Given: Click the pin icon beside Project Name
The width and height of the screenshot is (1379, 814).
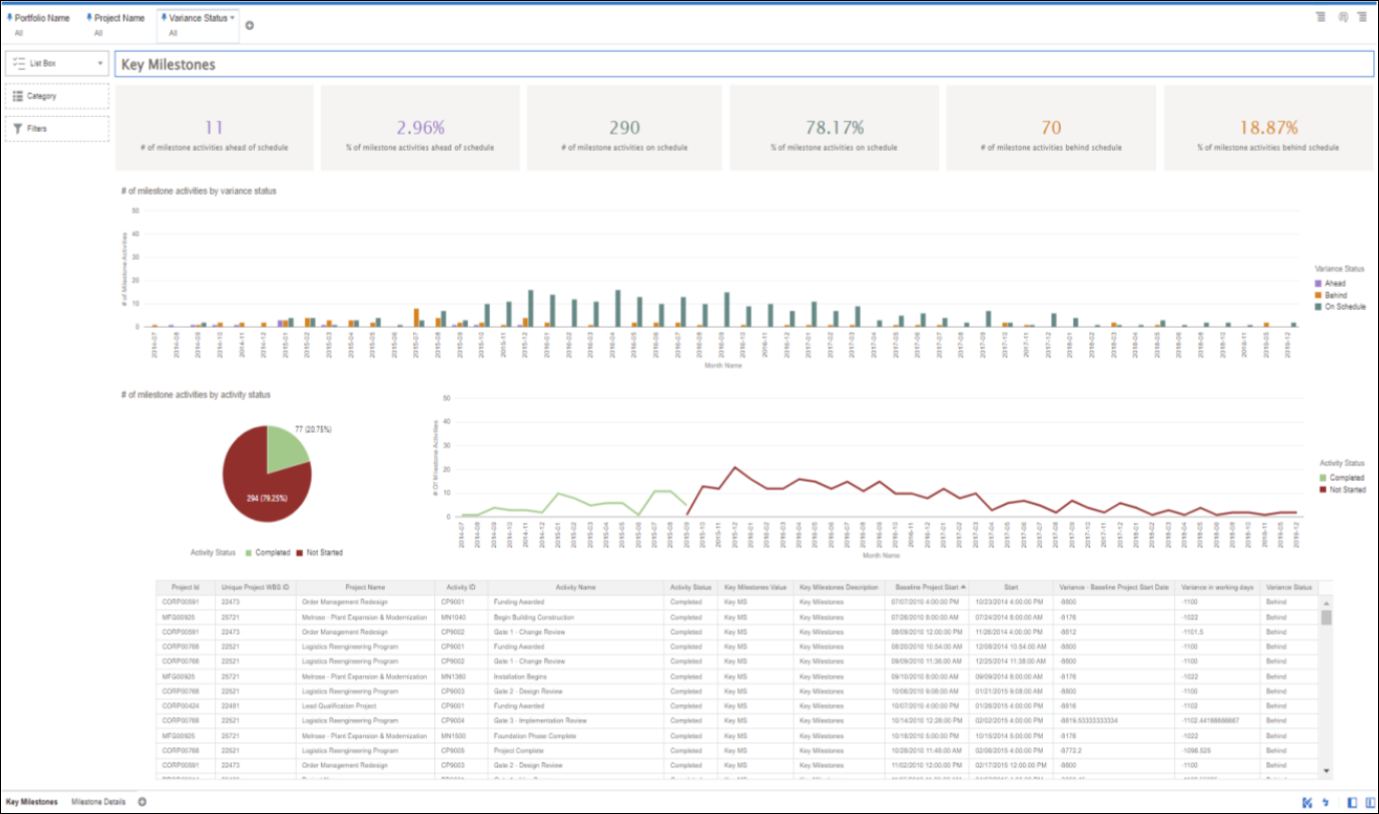Looking at the screenshot, I should 89,18.
